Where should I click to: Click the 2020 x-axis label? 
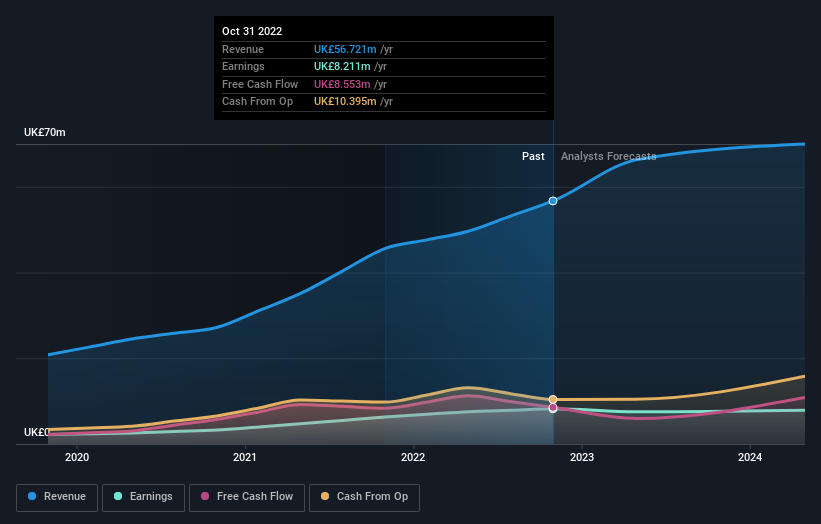77,457
